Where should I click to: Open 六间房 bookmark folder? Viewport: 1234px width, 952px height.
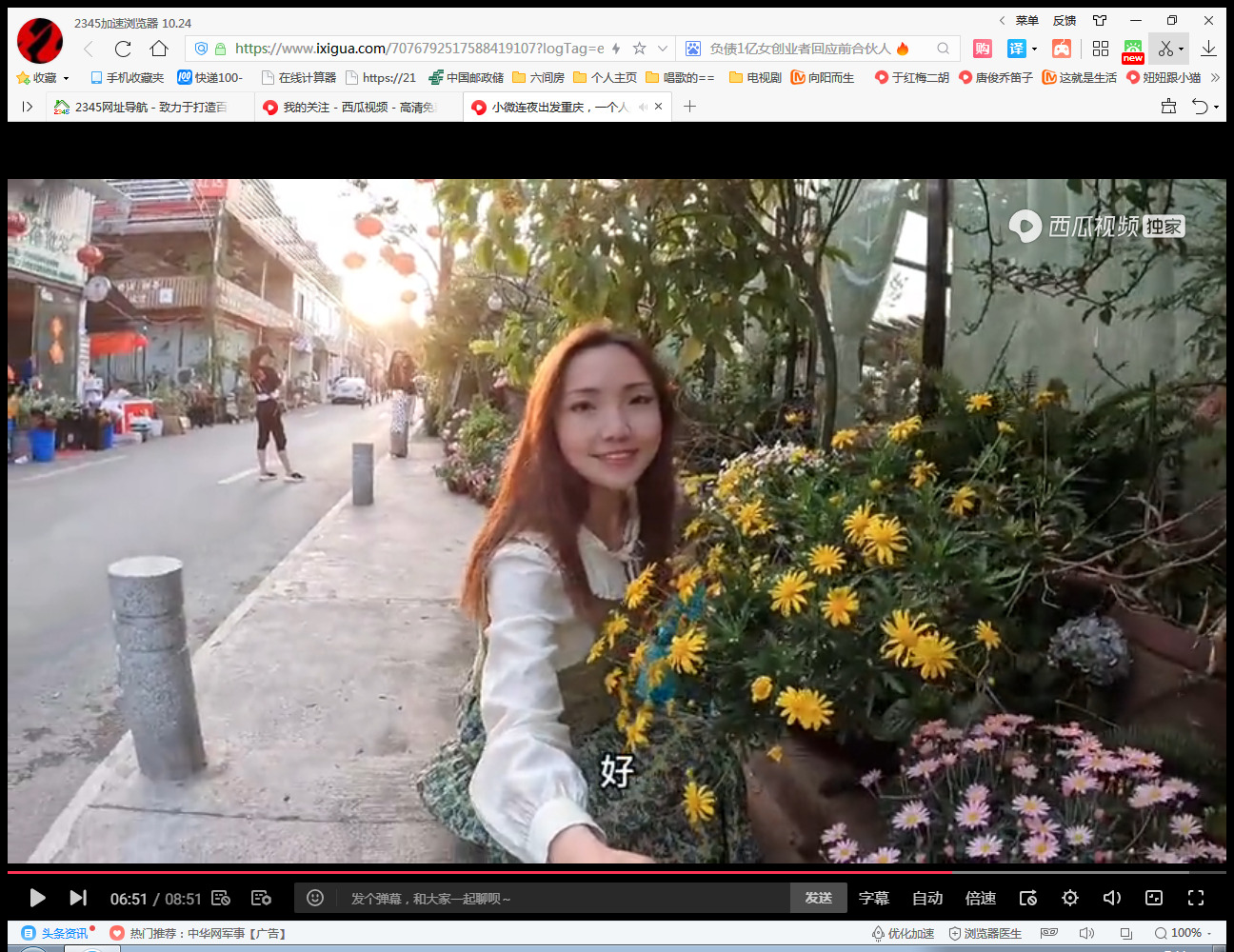[x=539, y=78]
